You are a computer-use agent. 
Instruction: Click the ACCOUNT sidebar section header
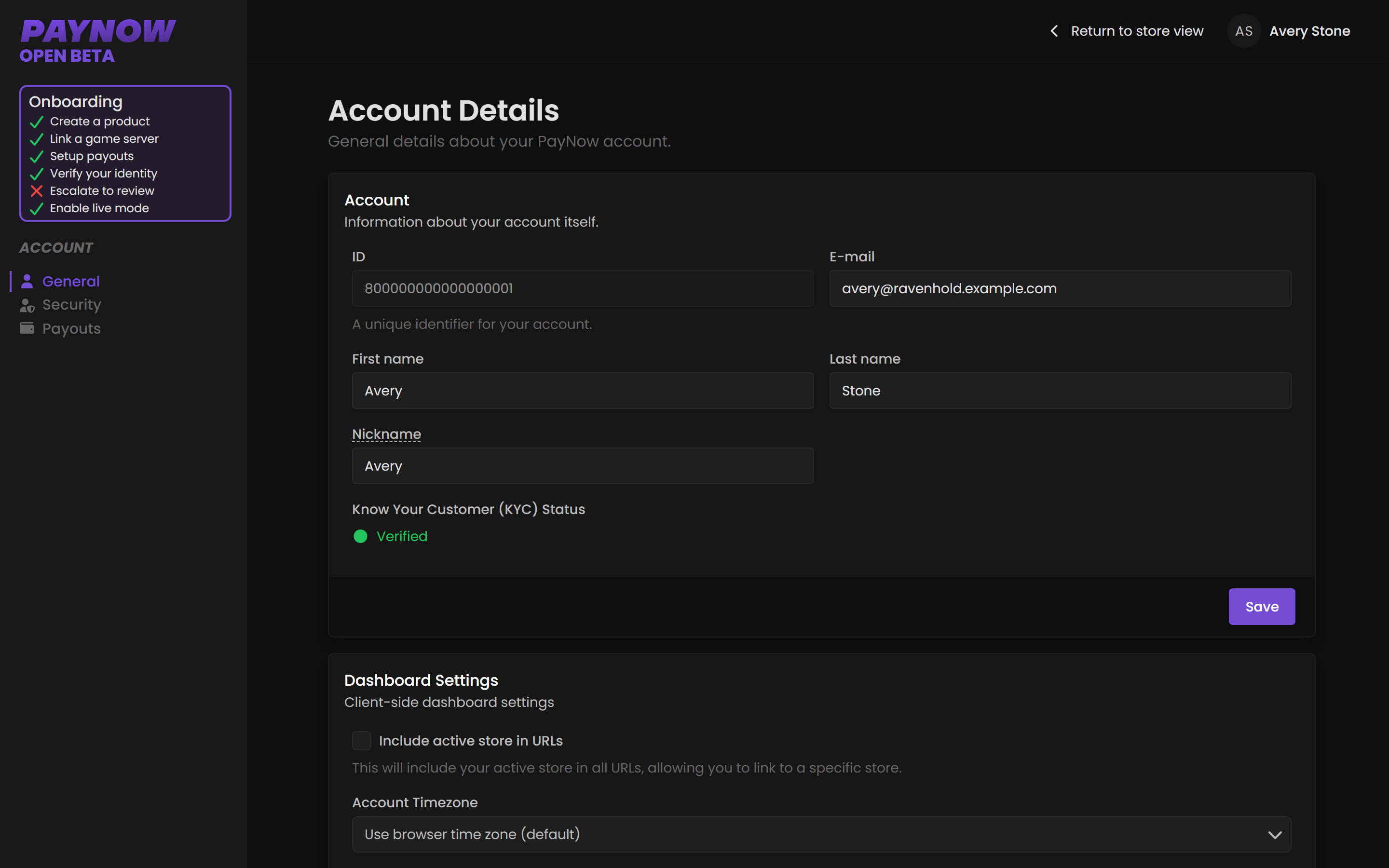coord(56,247)
